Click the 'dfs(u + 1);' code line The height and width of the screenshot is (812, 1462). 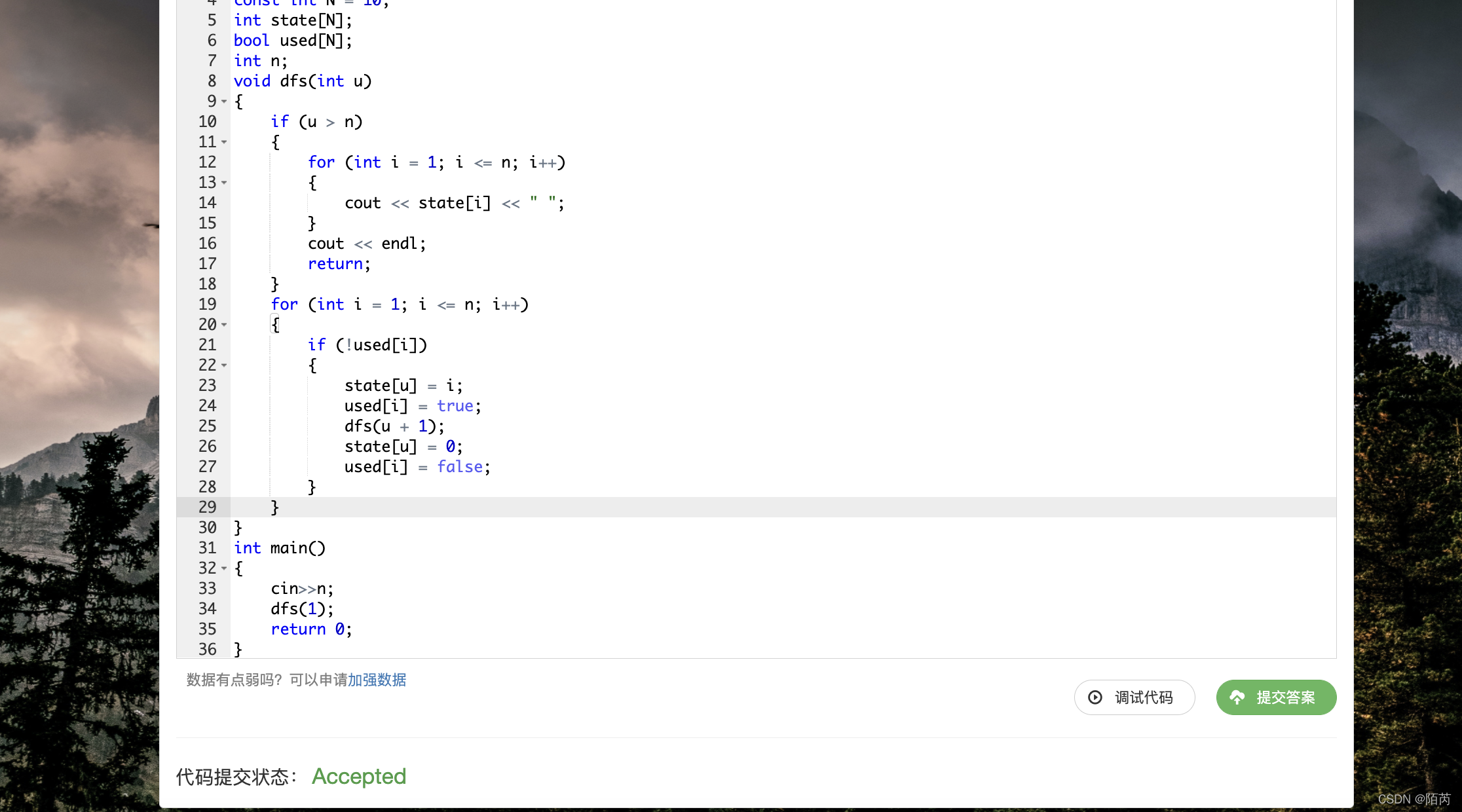(394, 426)
